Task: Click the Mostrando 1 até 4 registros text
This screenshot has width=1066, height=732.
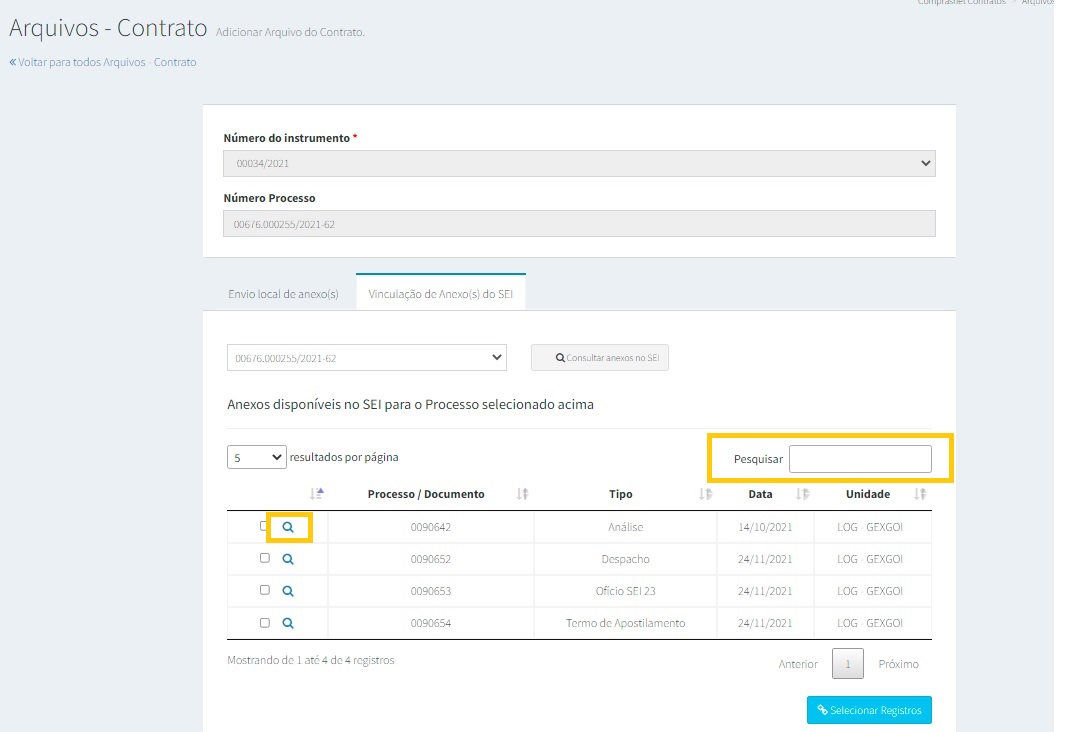Action: (311, 660)
